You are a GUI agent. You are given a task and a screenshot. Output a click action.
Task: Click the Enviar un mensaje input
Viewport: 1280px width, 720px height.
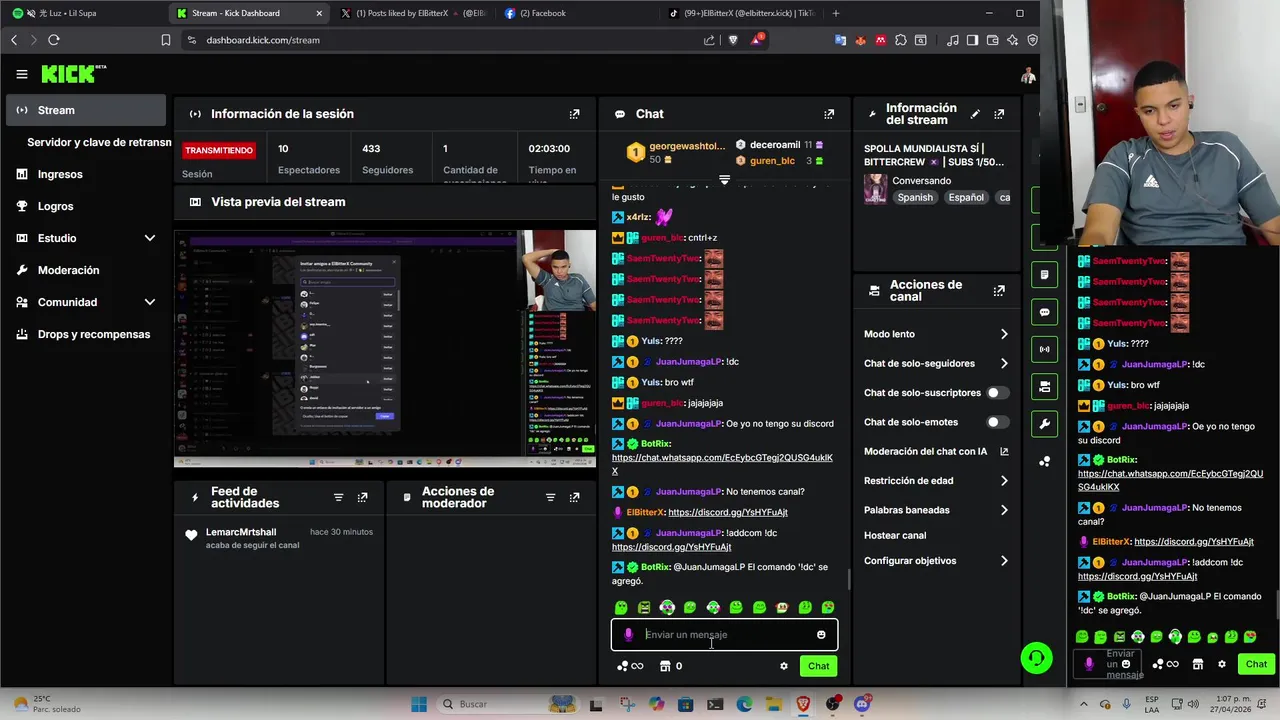725,635
